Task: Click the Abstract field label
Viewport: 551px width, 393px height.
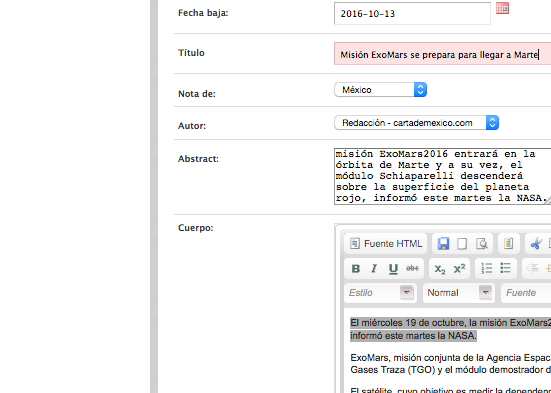Action: 198,159
